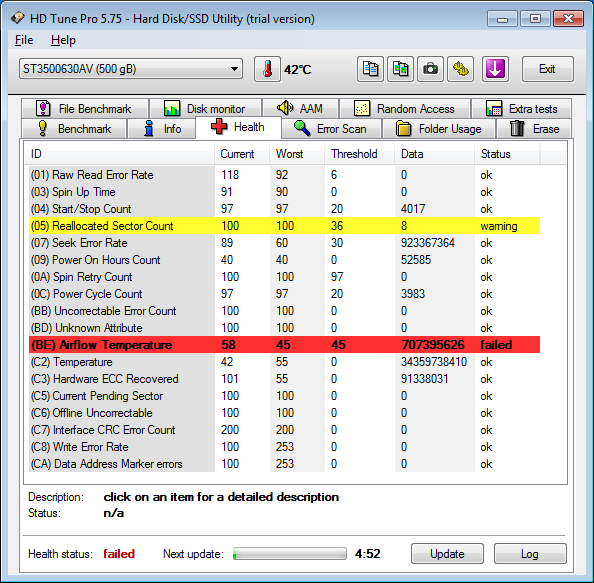Click the thermometer temperature icon
594x583 pixels.
coord(267,69)
